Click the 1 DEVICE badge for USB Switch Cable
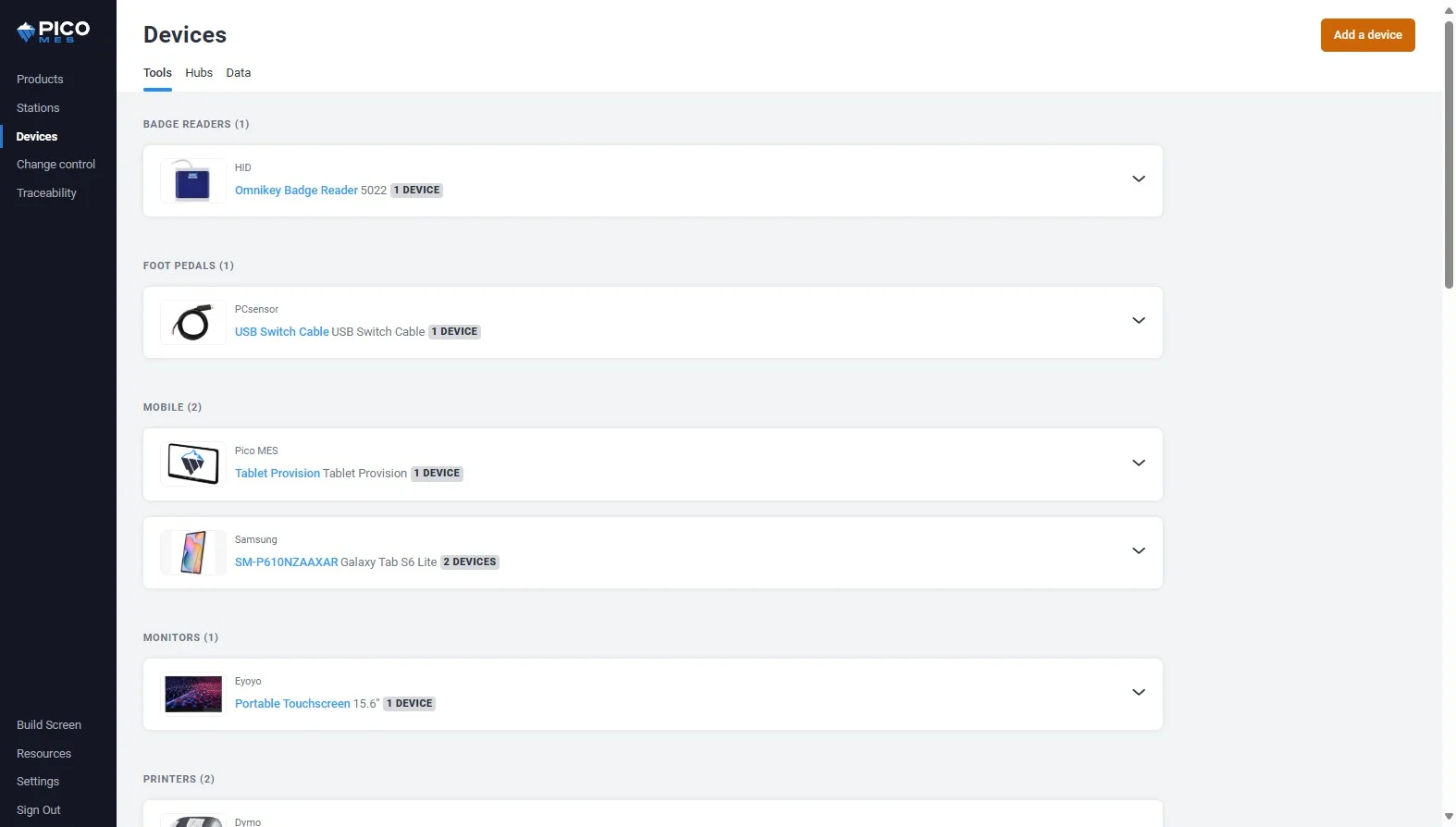Screen dimensions: 1456x827 [x=454, y=332]
